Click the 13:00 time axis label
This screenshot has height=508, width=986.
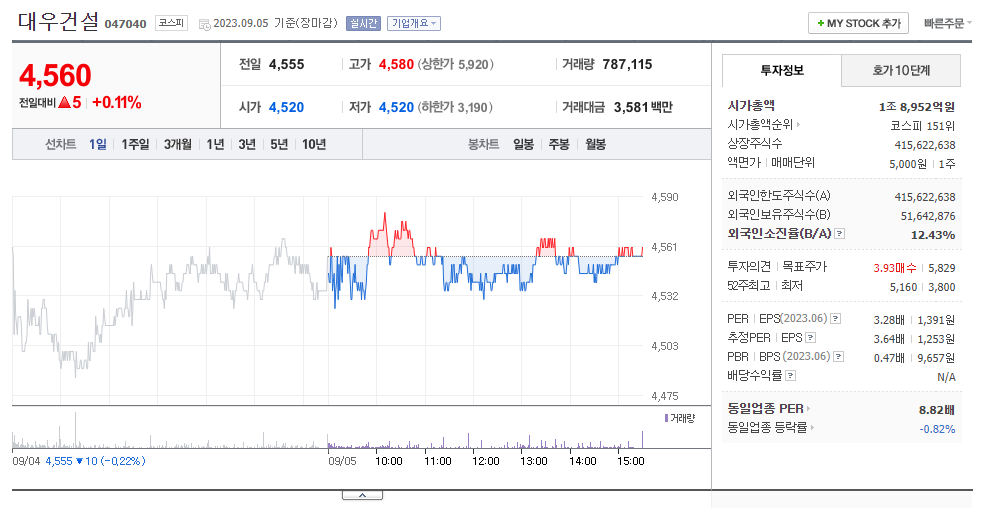[x=534, y=461]
